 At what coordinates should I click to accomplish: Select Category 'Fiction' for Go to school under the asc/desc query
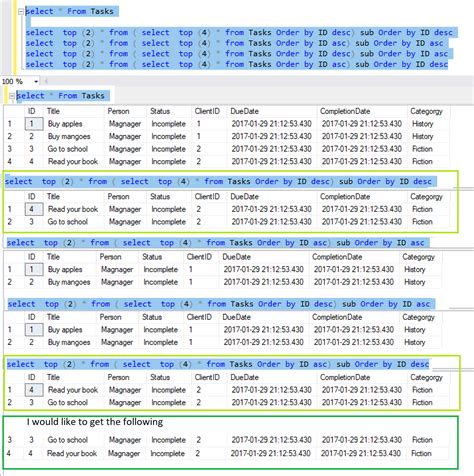(422, 403)
